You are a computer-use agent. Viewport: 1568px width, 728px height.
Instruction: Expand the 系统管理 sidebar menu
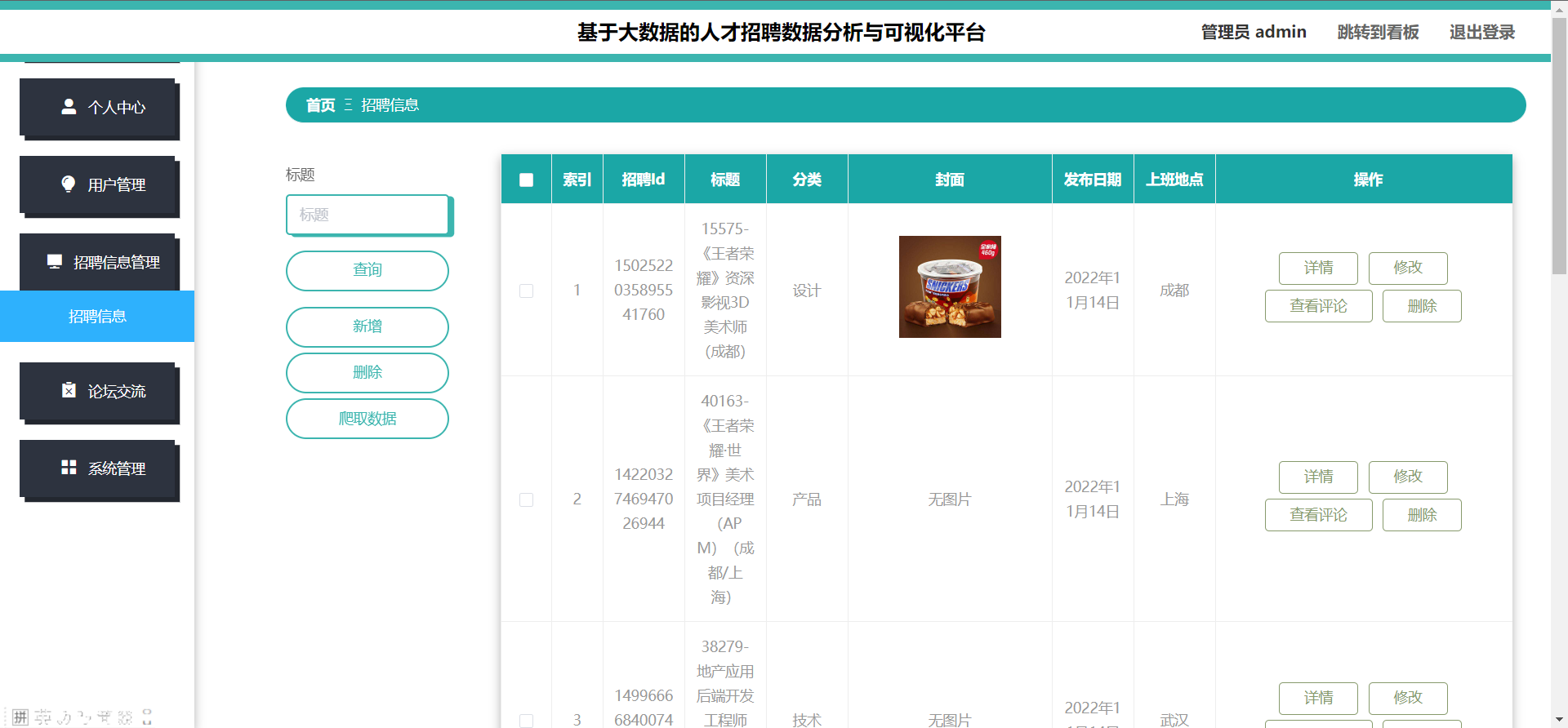click(99, 468)
